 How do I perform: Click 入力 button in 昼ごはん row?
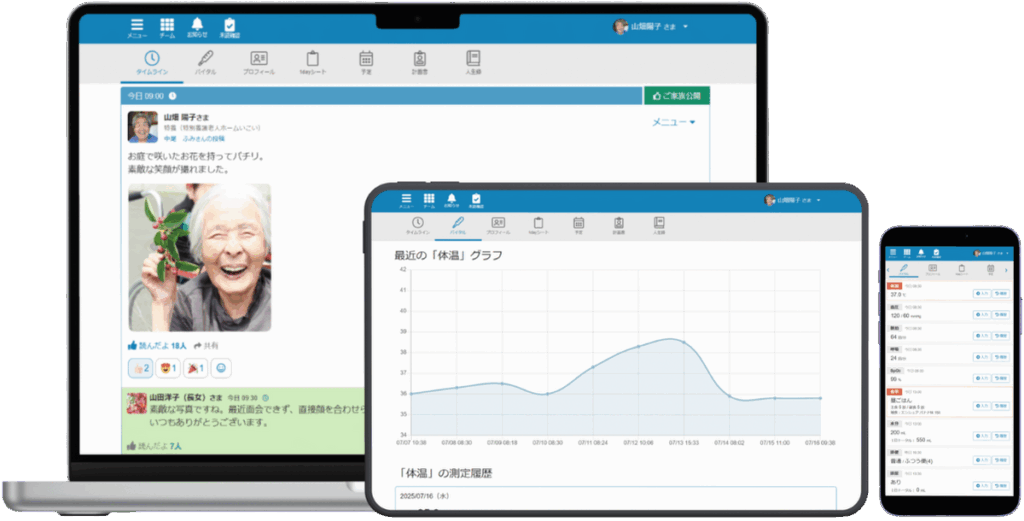[982, 405]
